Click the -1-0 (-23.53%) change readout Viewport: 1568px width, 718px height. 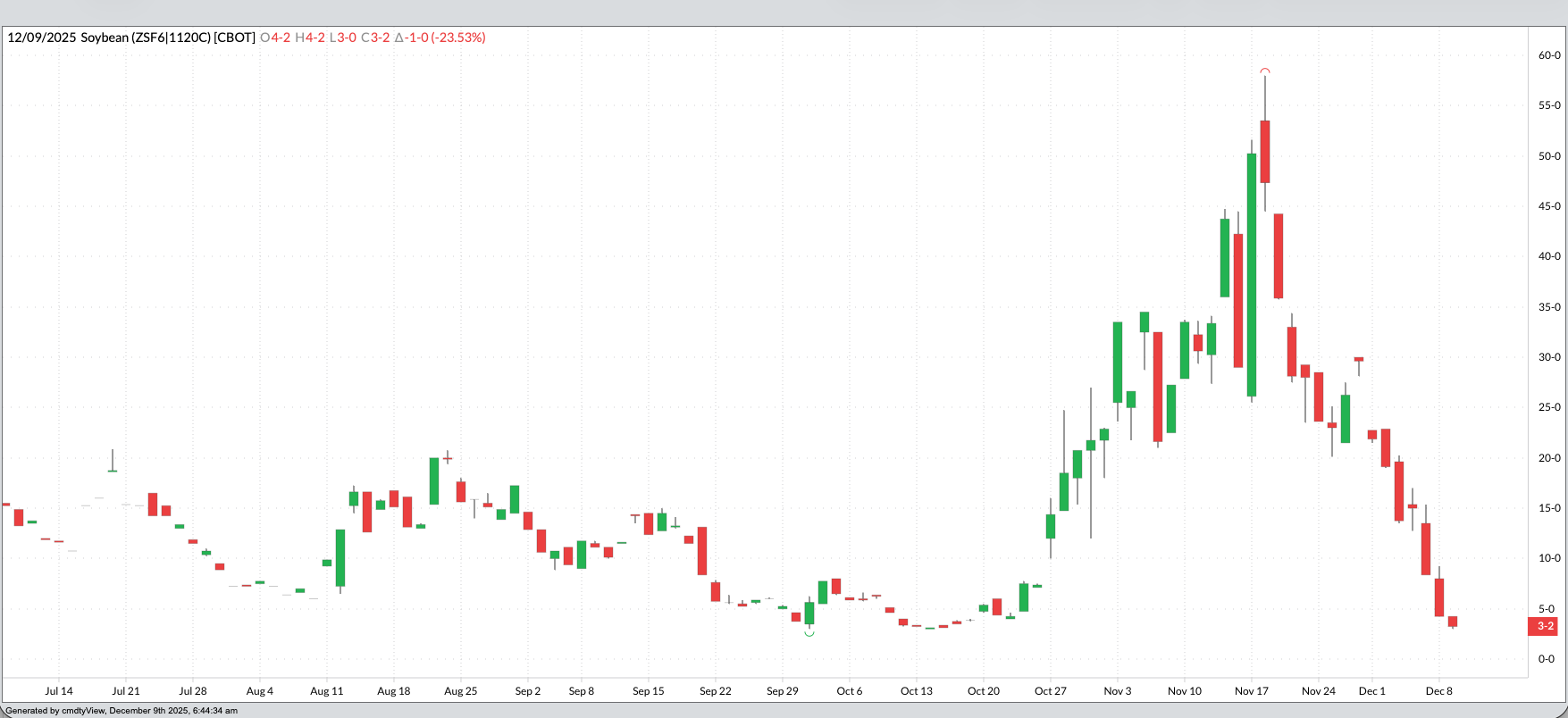(440, 38)
